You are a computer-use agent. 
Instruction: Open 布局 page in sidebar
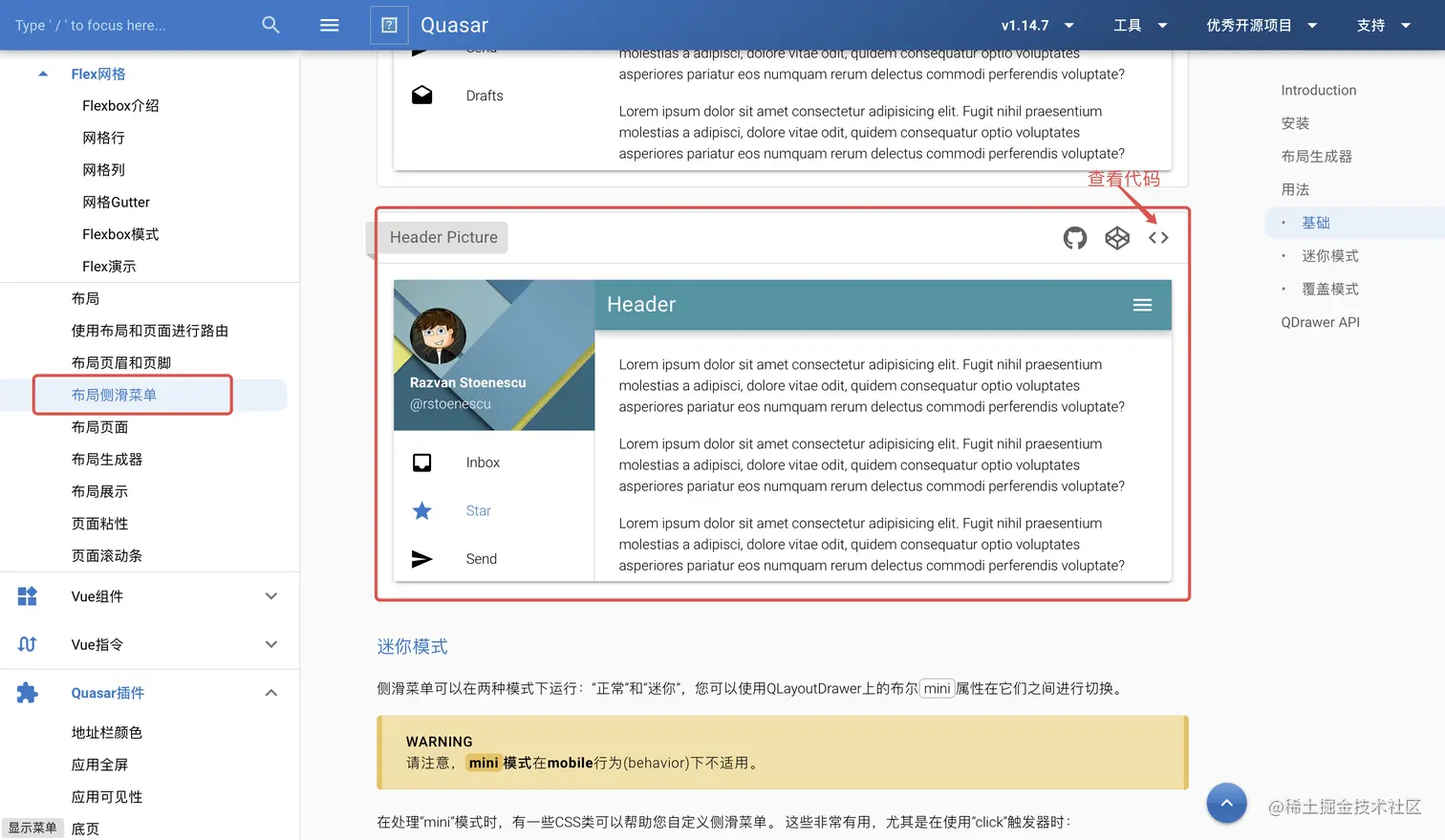click(x=85, y=298)
